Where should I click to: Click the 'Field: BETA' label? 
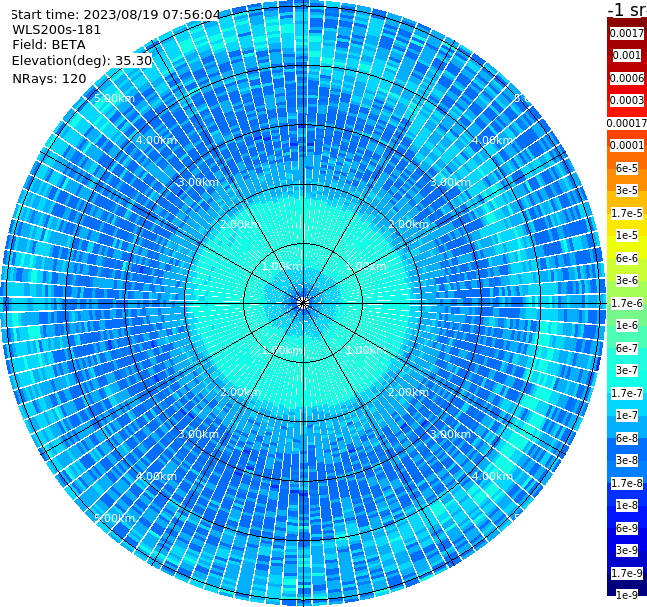pos(49,45)
